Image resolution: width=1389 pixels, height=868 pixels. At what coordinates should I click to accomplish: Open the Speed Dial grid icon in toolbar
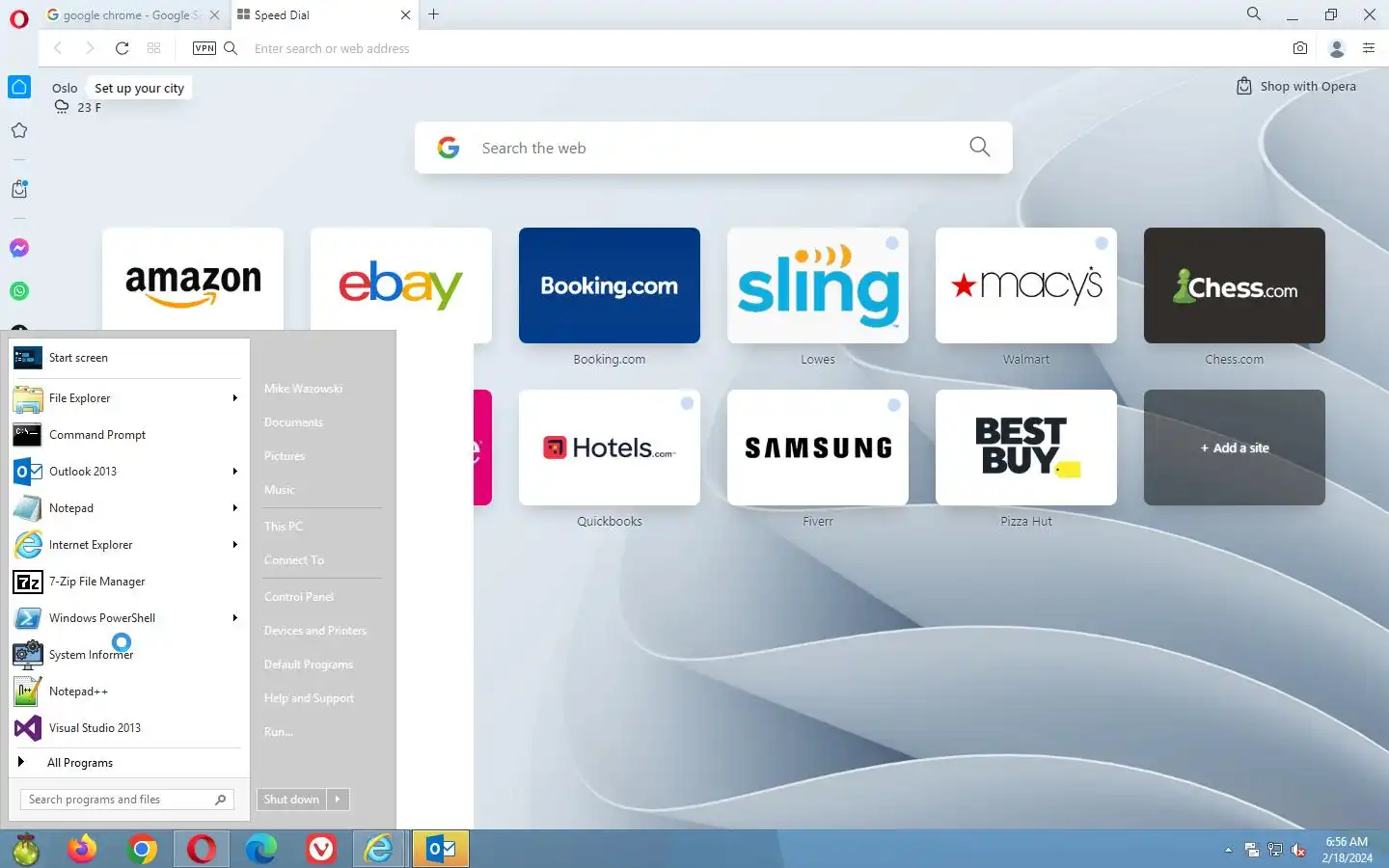coord(153,48)
